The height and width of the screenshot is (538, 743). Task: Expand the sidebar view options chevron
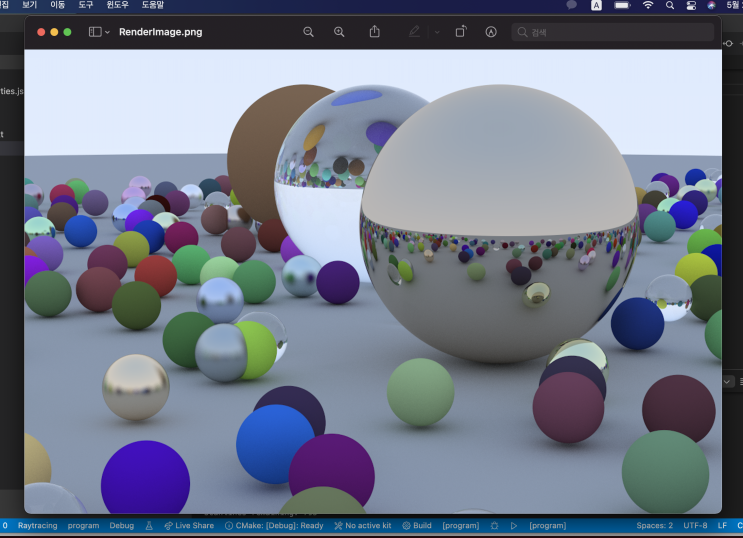click(x=107, y=32)
